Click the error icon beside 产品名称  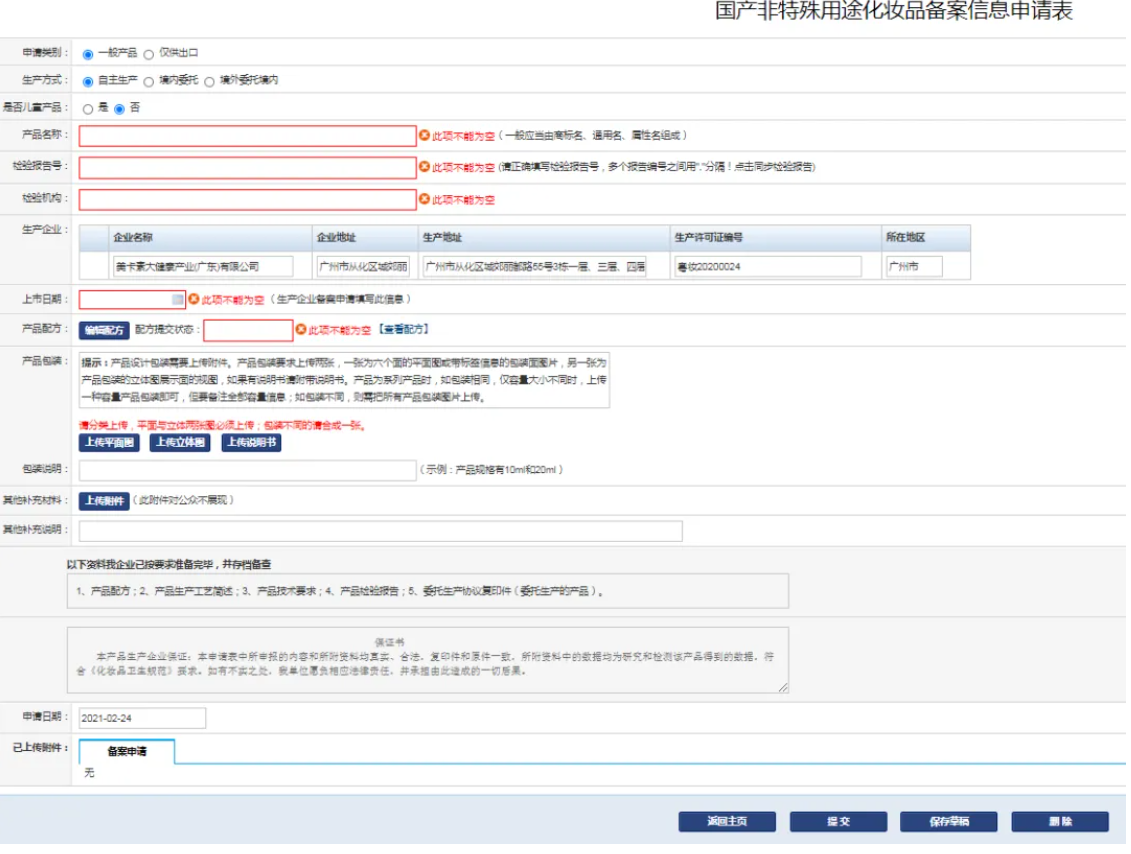coord(424,135)
